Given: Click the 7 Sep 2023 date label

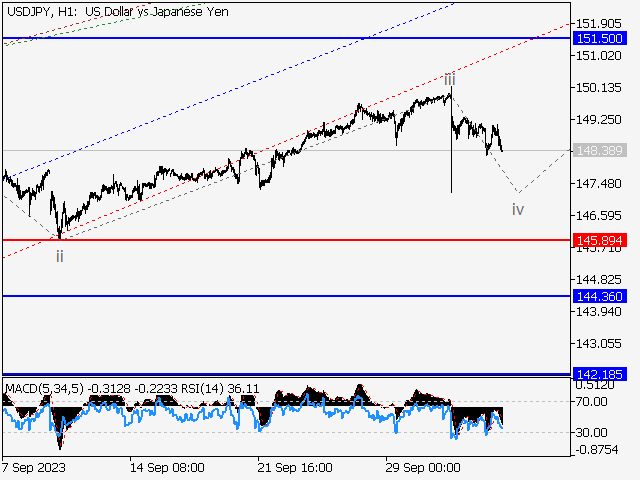Looking at the screenshot, I should click(x=33, y=467).
